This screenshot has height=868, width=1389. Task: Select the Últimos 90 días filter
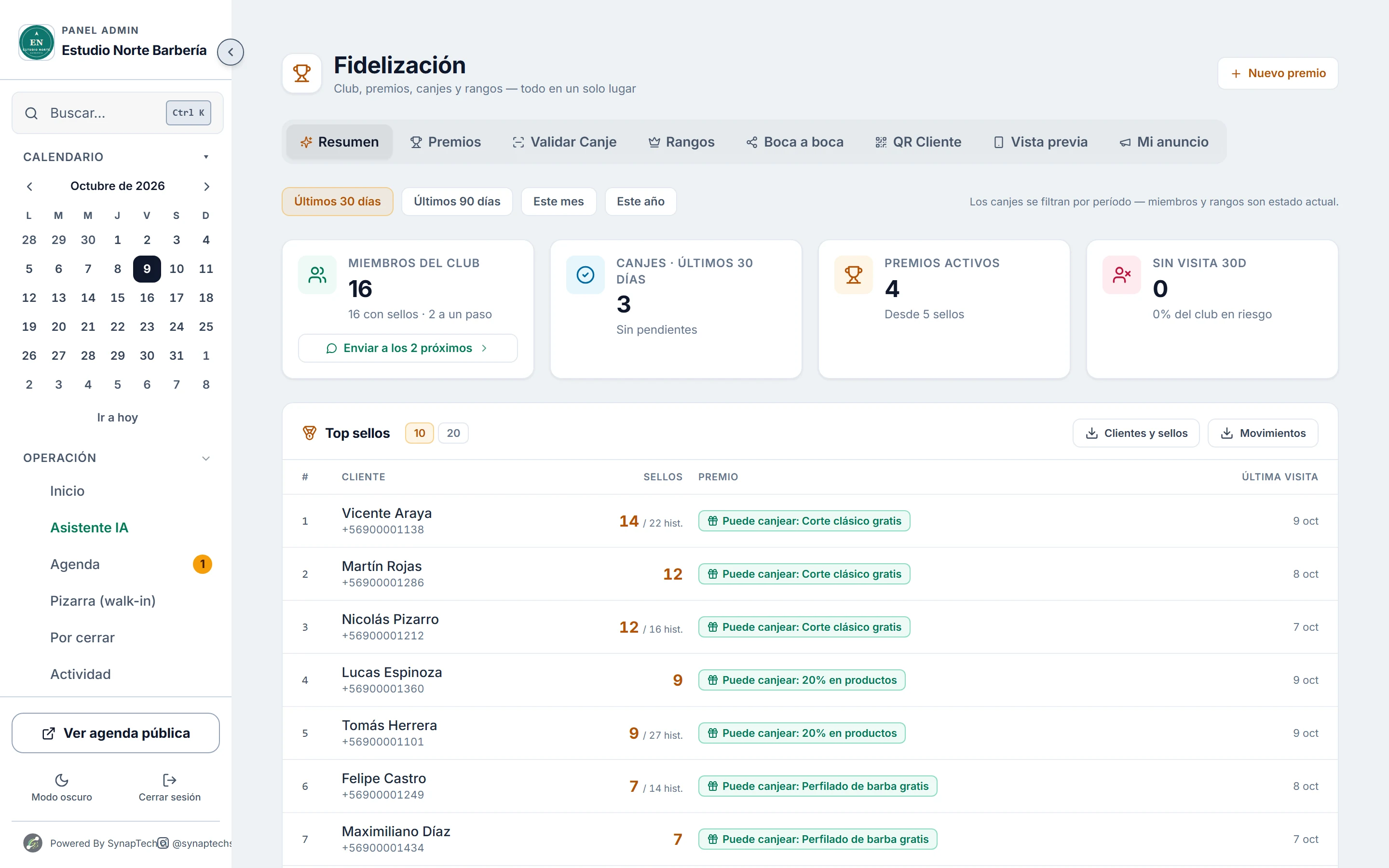[x=457, y=202]
